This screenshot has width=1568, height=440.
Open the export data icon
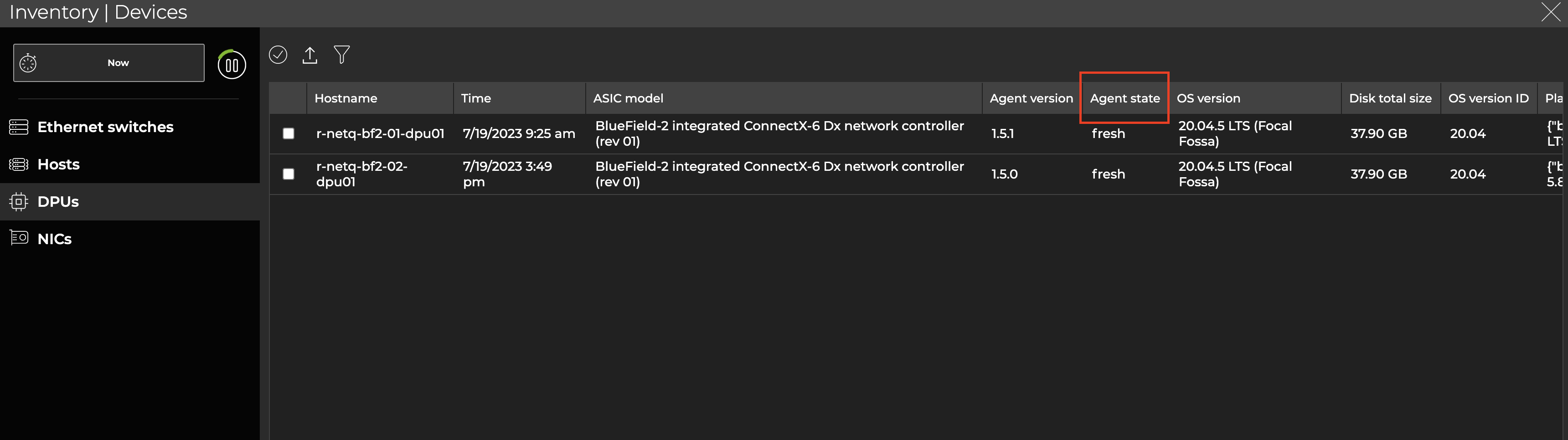(x=310, y=55)
